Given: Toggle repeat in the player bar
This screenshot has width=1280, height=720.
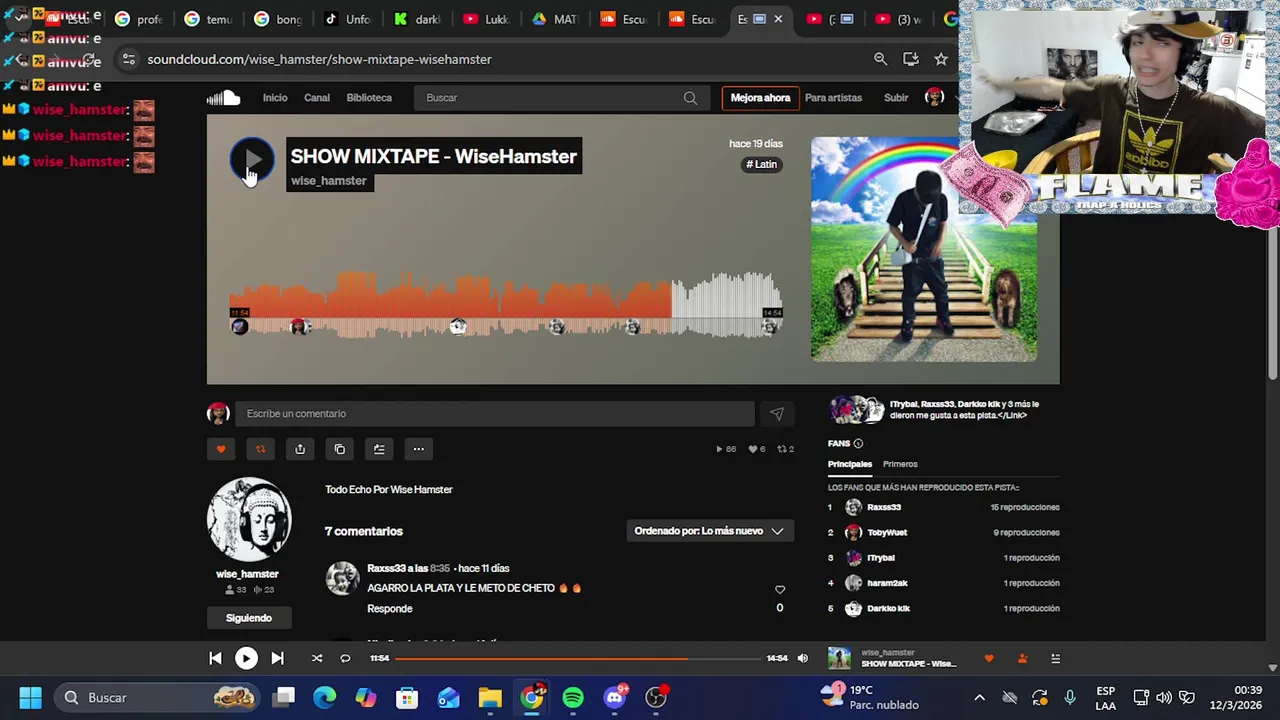Looking at the screenshot, I should (345, 658).
